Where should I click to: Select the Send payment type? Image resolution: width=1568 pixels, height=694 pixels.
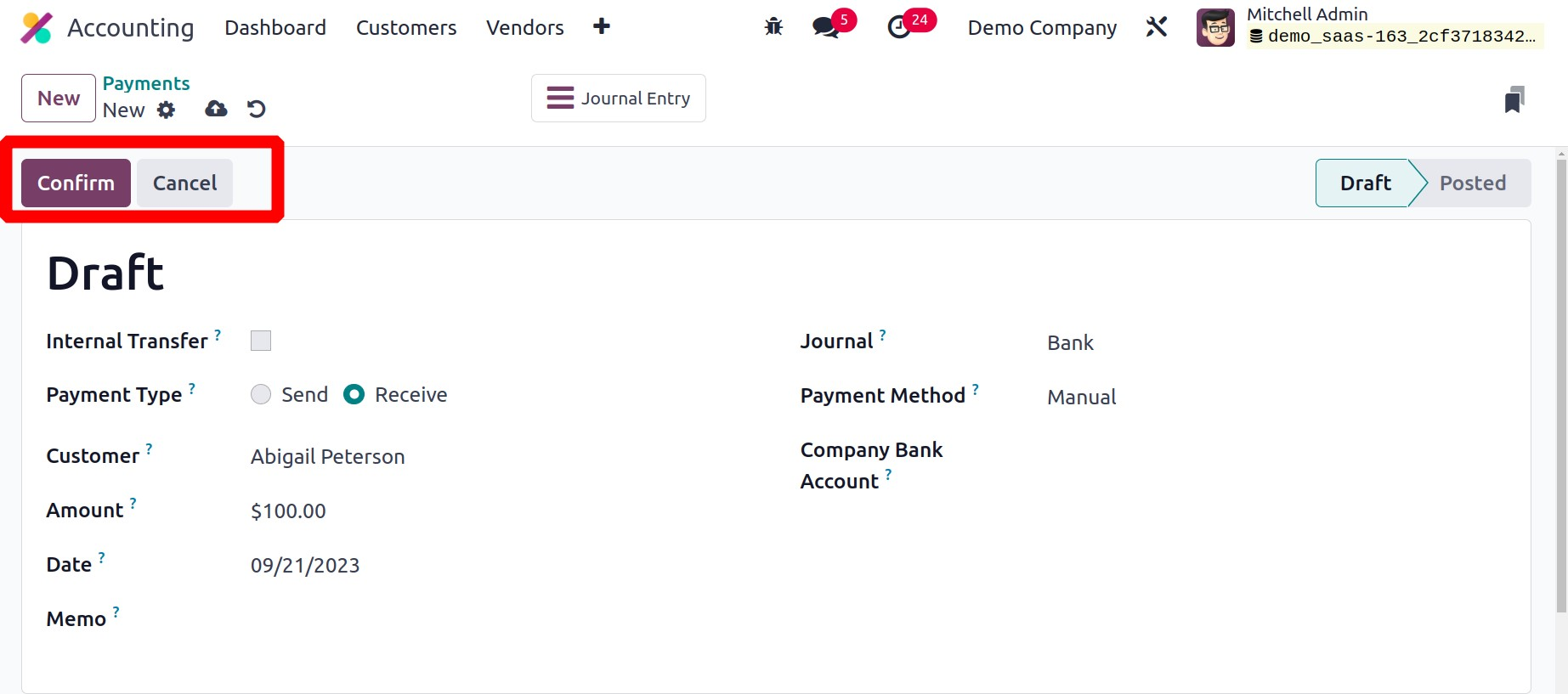coord(261,395)
